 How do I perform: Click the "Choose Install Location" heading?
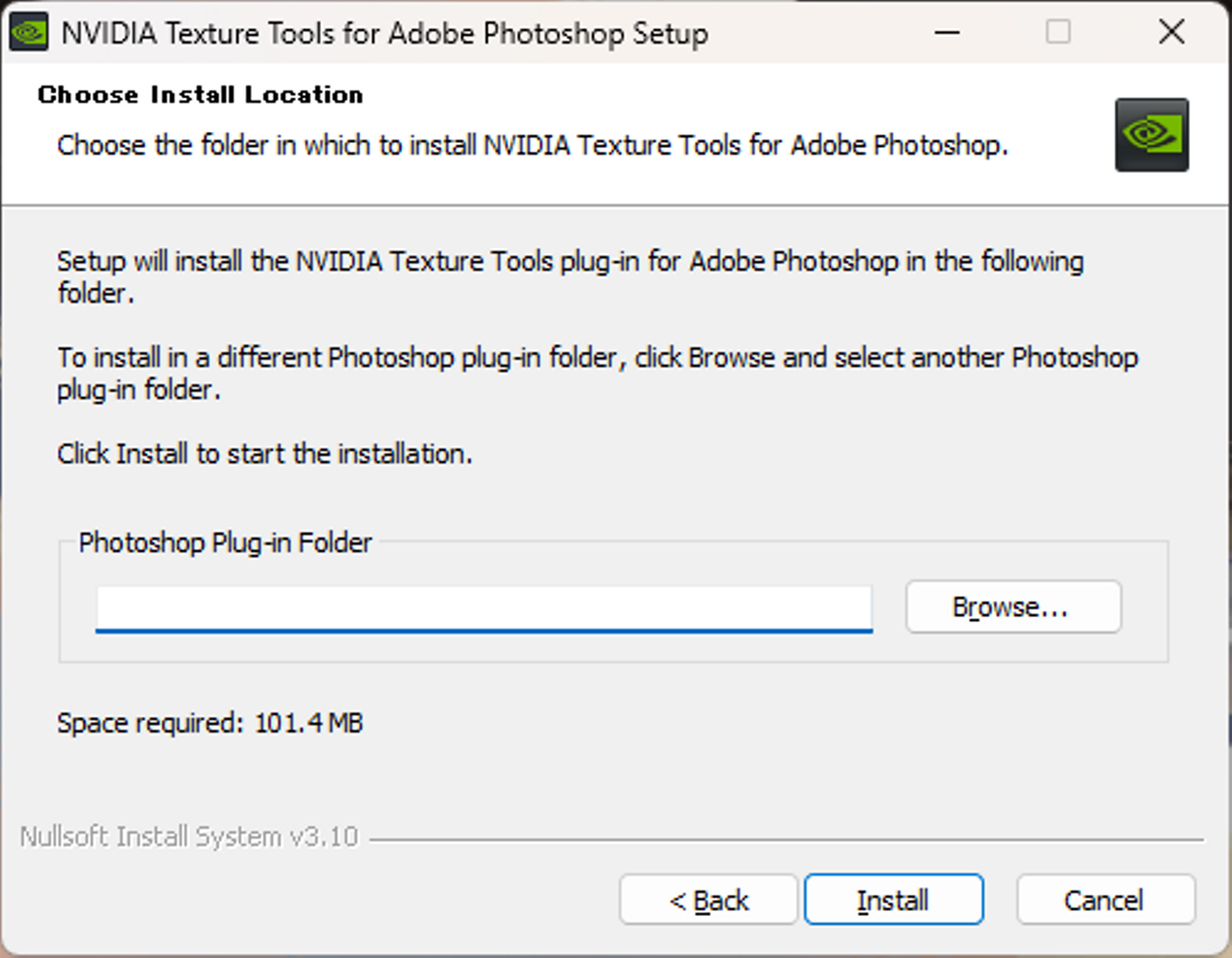click(x=200, y=94)
